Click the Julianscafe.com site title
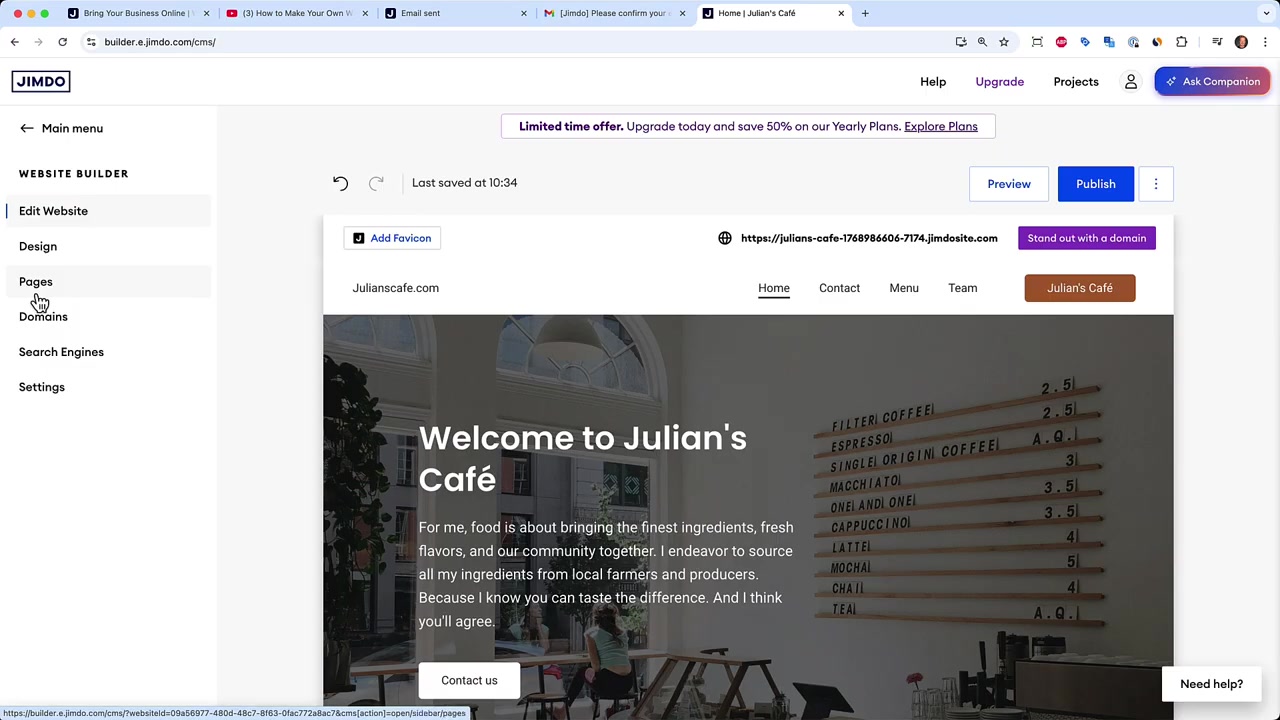 point(395,288)
